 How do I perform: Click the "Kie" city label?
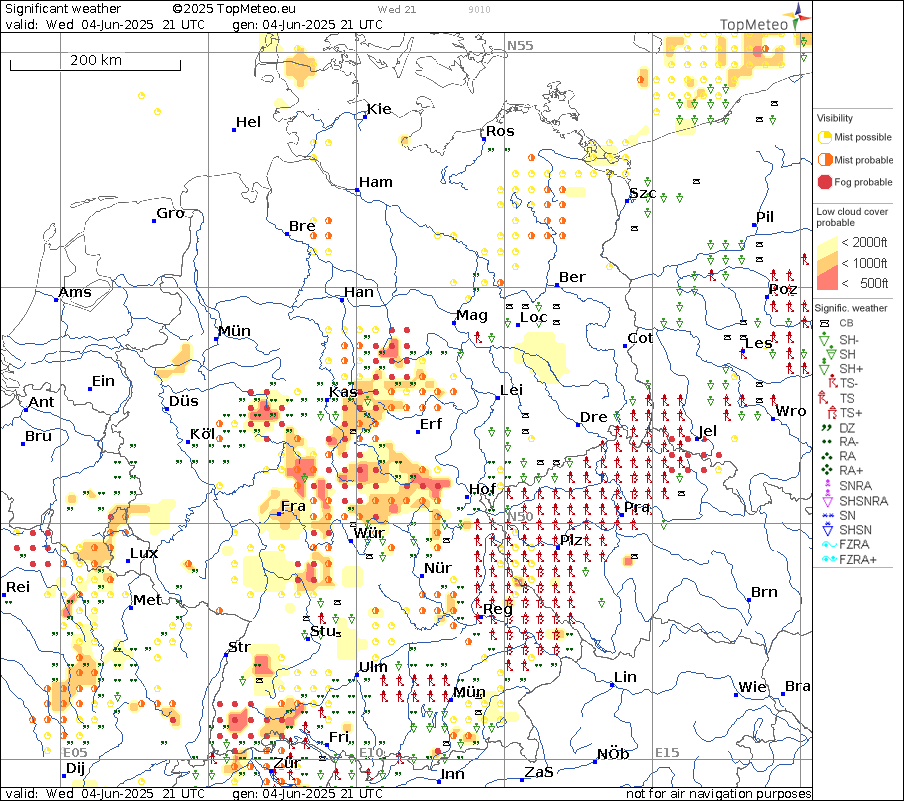point(379,109)
